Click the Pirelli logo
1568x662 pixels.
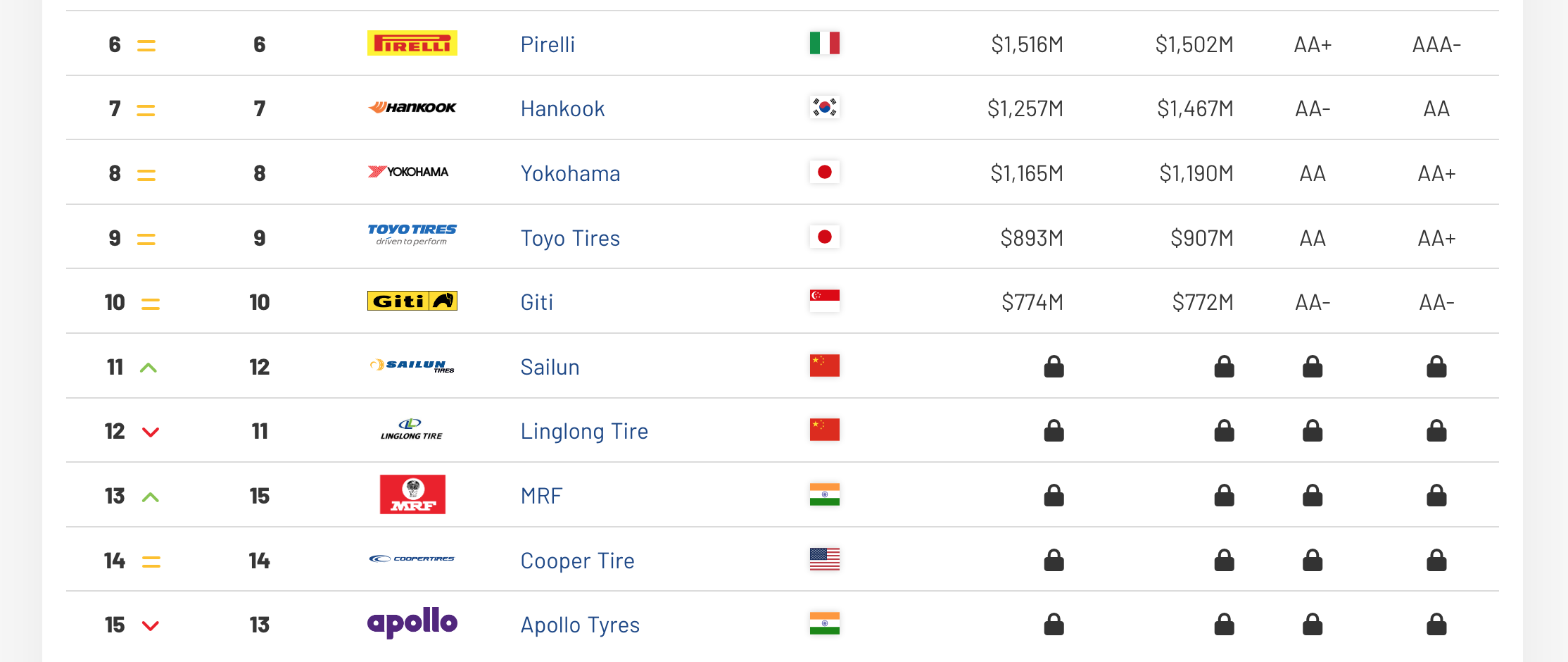pos(412,43)
